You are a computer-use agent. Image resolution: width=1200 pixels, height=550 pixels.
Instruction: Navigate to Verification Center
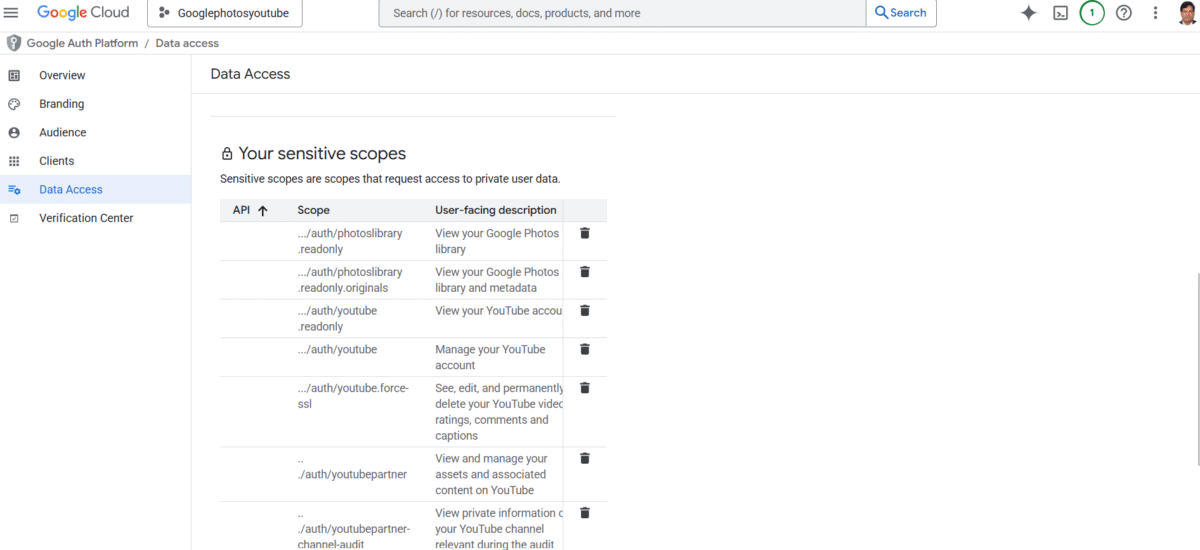86,218
